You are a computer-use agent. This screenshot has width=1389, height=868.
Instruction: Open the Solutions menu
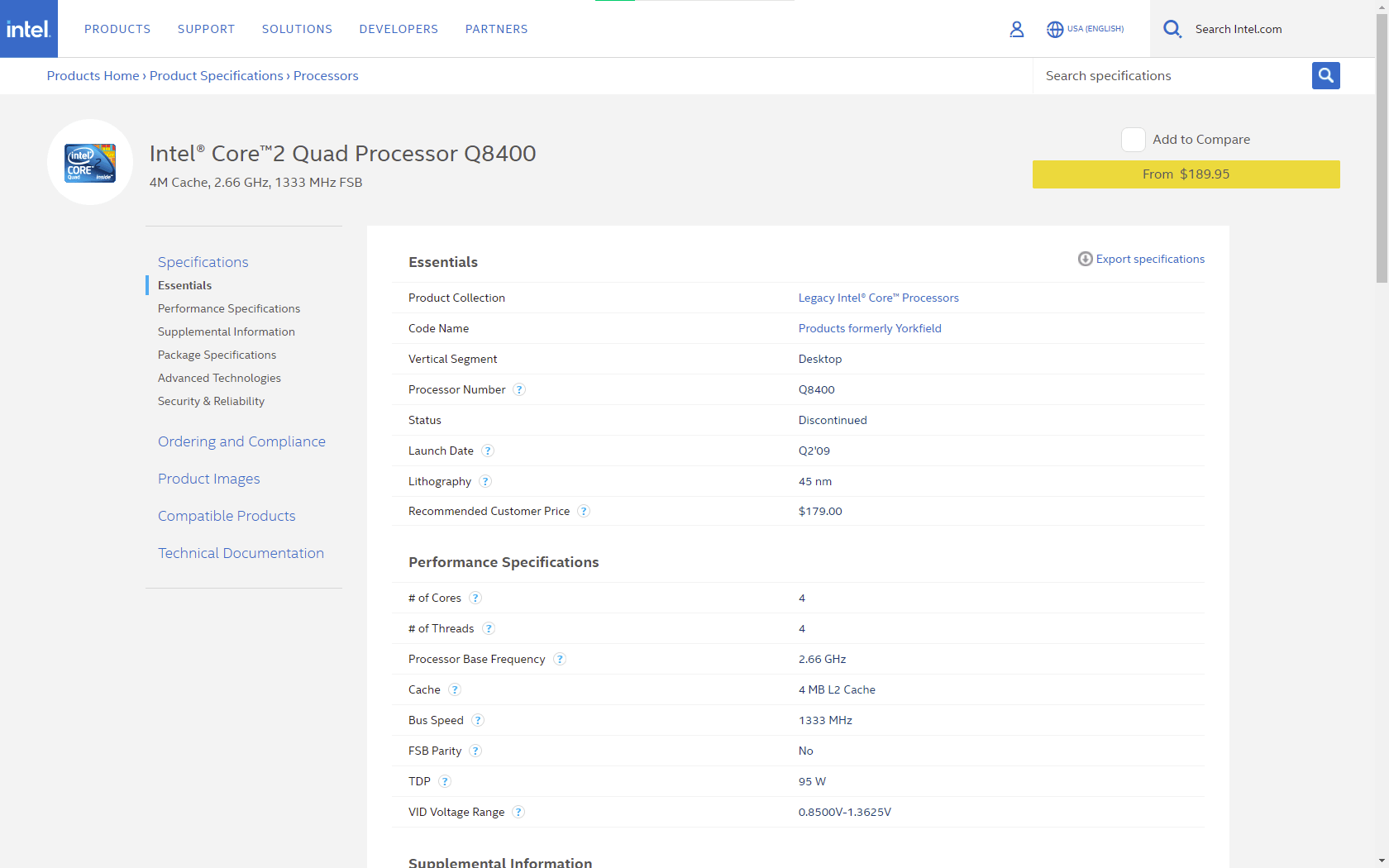[298, 29]
